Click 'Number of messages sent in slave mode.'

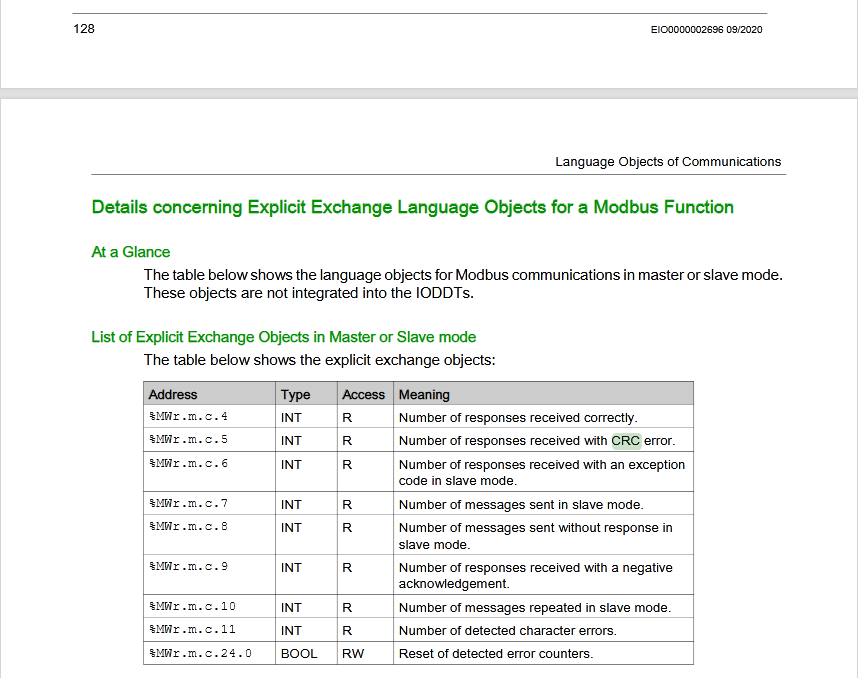[521, 505]
